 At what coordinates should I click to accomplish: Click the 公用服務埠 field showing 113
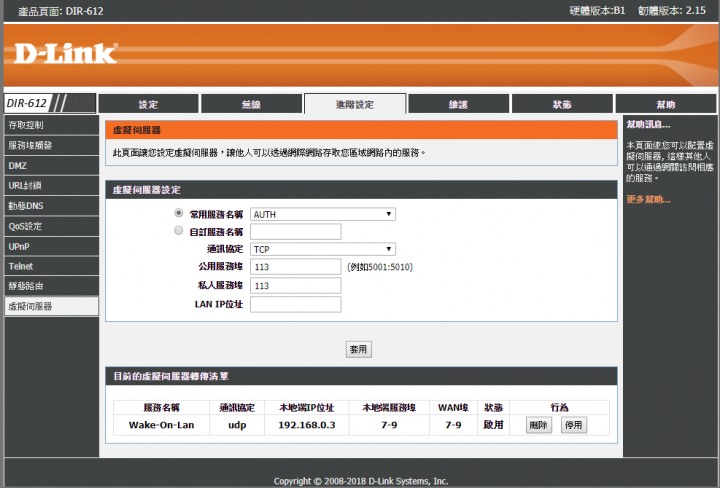pyautogui.click(x=296, y=267)
